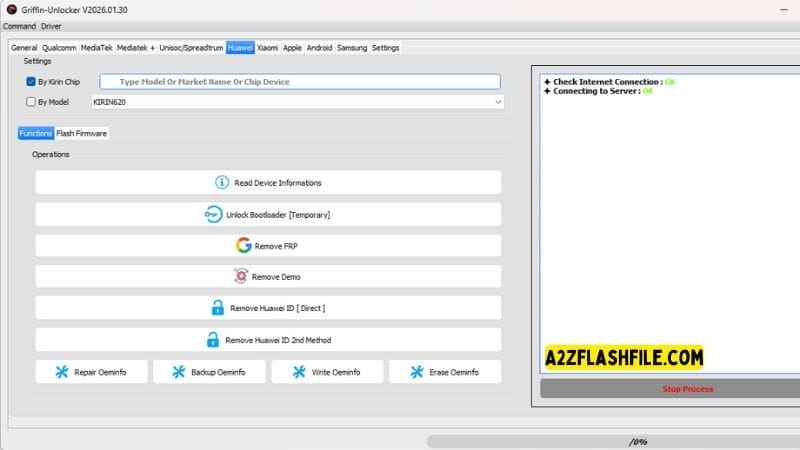This screenshot has height=450, width=800.
Task: Switch to the Qualcomm tab
Action: [59, 47]
